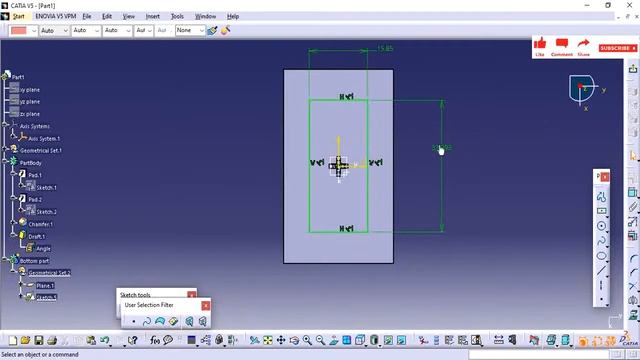Select the Profile tool in the sketch palette

point(601,196)
